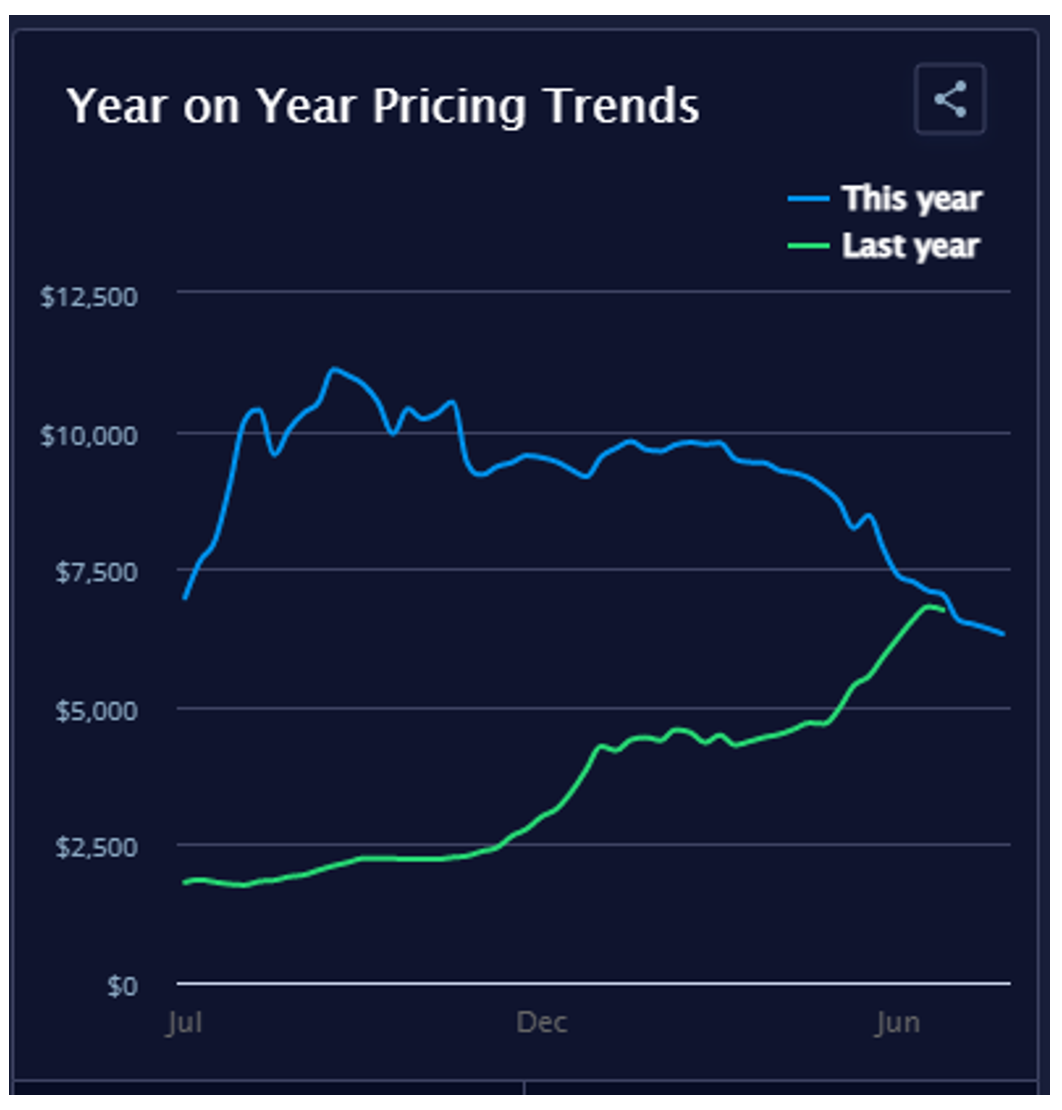The height and width of the screenshot is (1110, 1062).
Task: Click the highest peak of the green line
Action: tap(929, 606)
